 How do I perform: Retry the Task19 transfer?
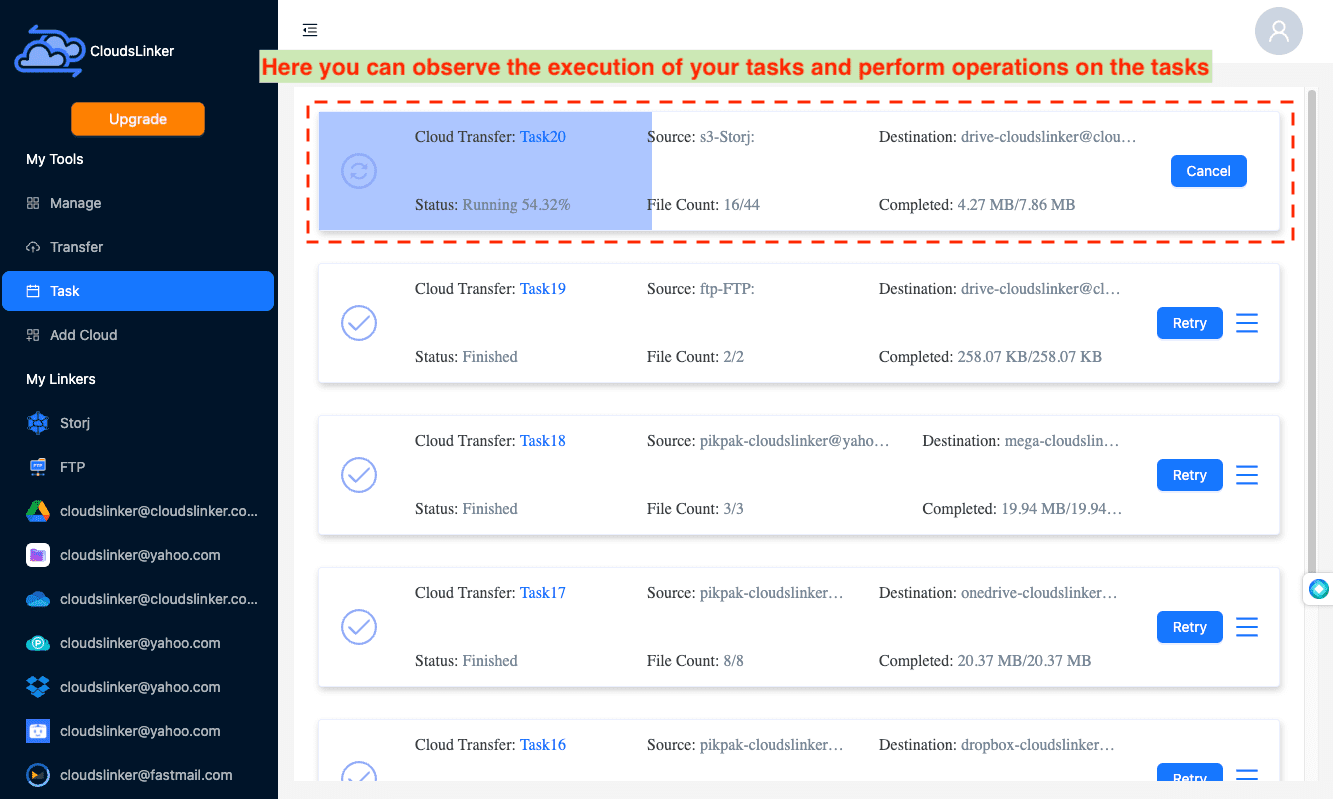[x=1190, y=323]
